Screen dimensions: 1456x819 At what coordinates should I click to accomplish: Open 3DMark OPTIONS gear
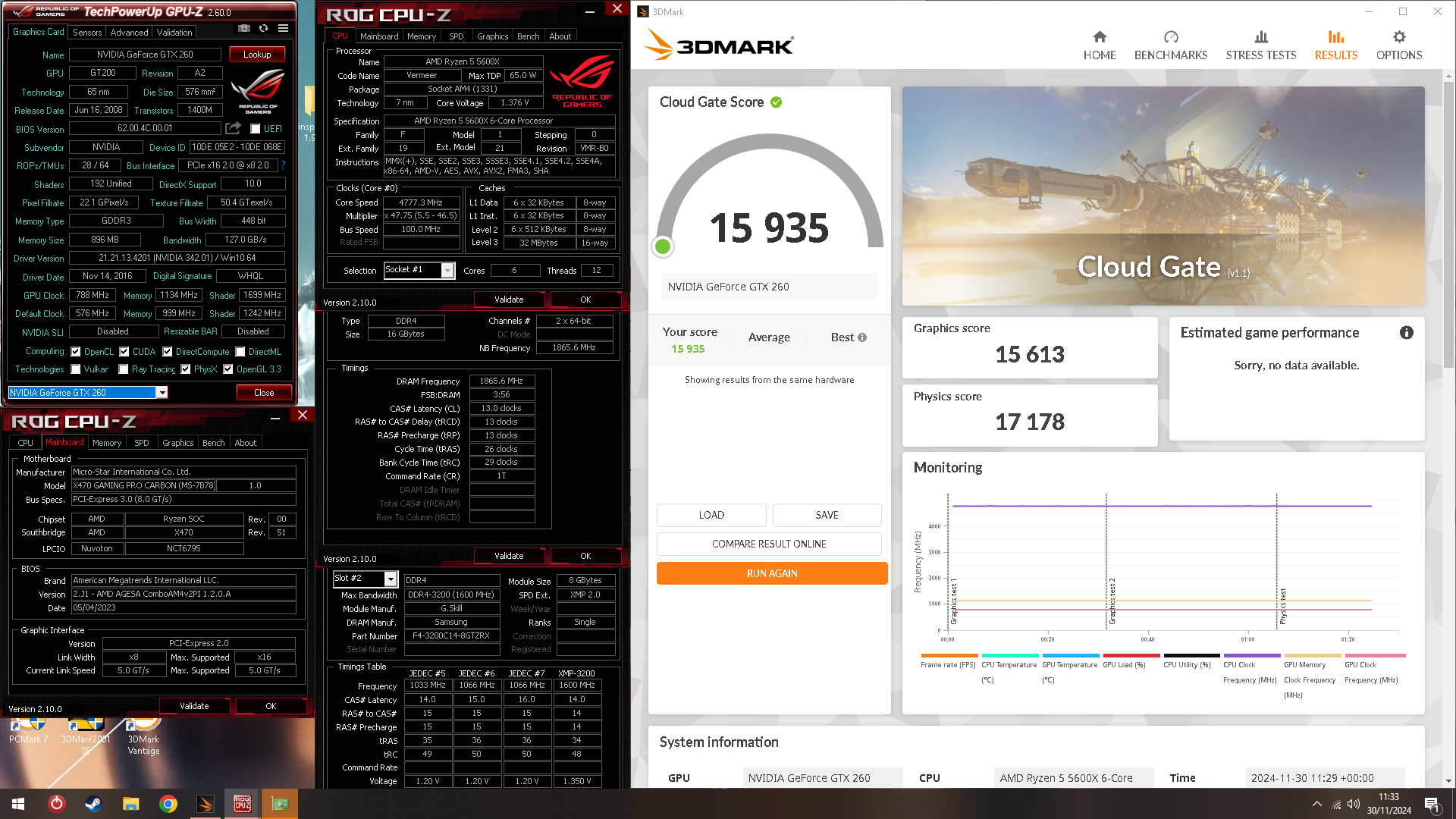tap(1398, 45)
